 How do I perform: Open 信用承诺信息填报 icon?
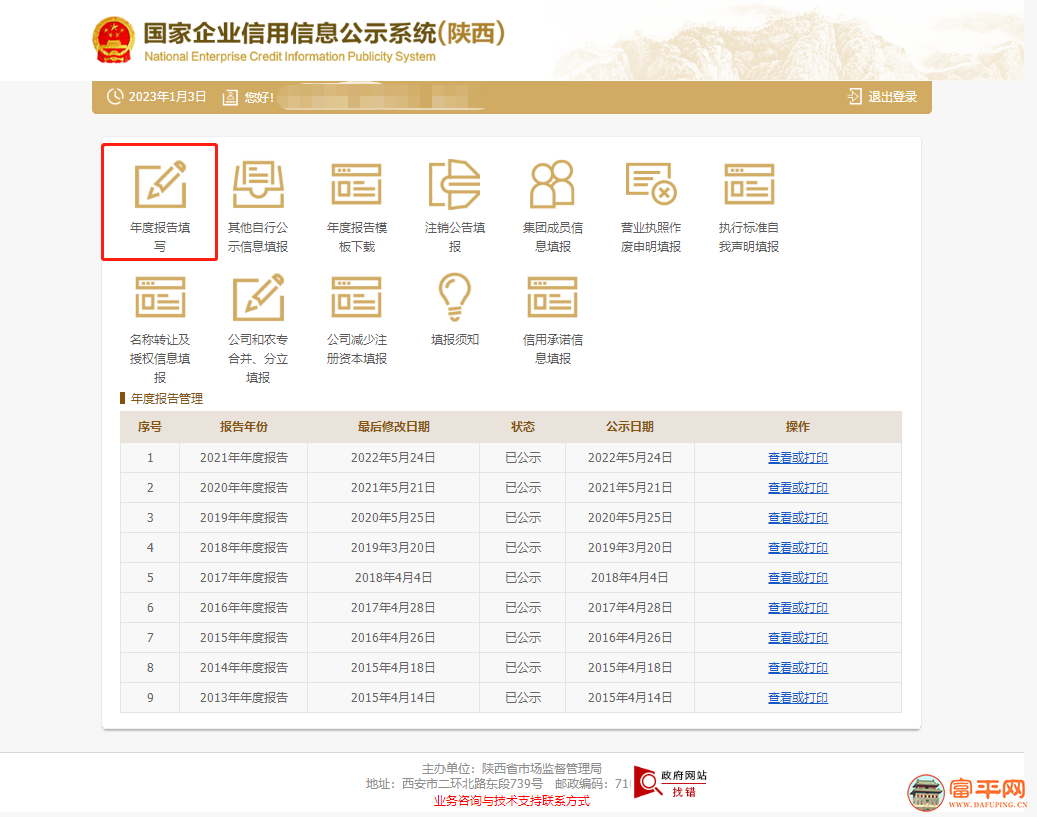pos(552,297)
